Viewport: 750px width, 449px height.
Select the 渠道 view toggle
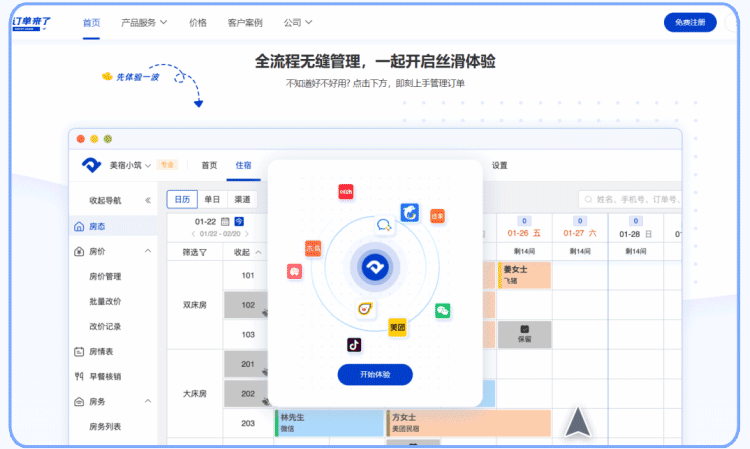point(243,199)
